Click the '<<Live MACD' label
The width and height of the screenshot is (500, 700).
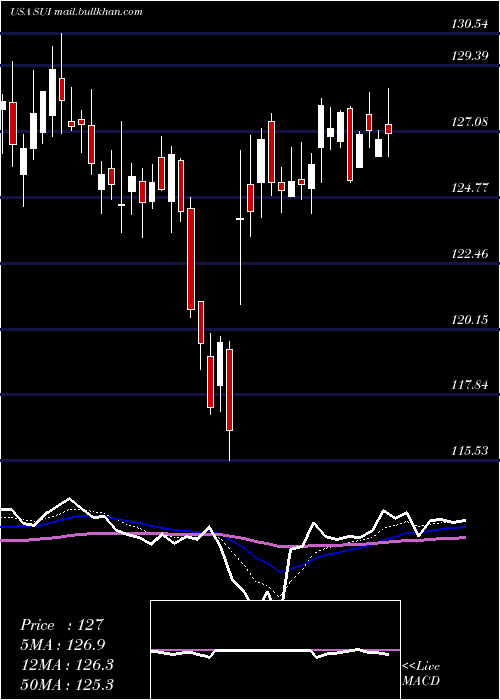click(x=421, y=673)
